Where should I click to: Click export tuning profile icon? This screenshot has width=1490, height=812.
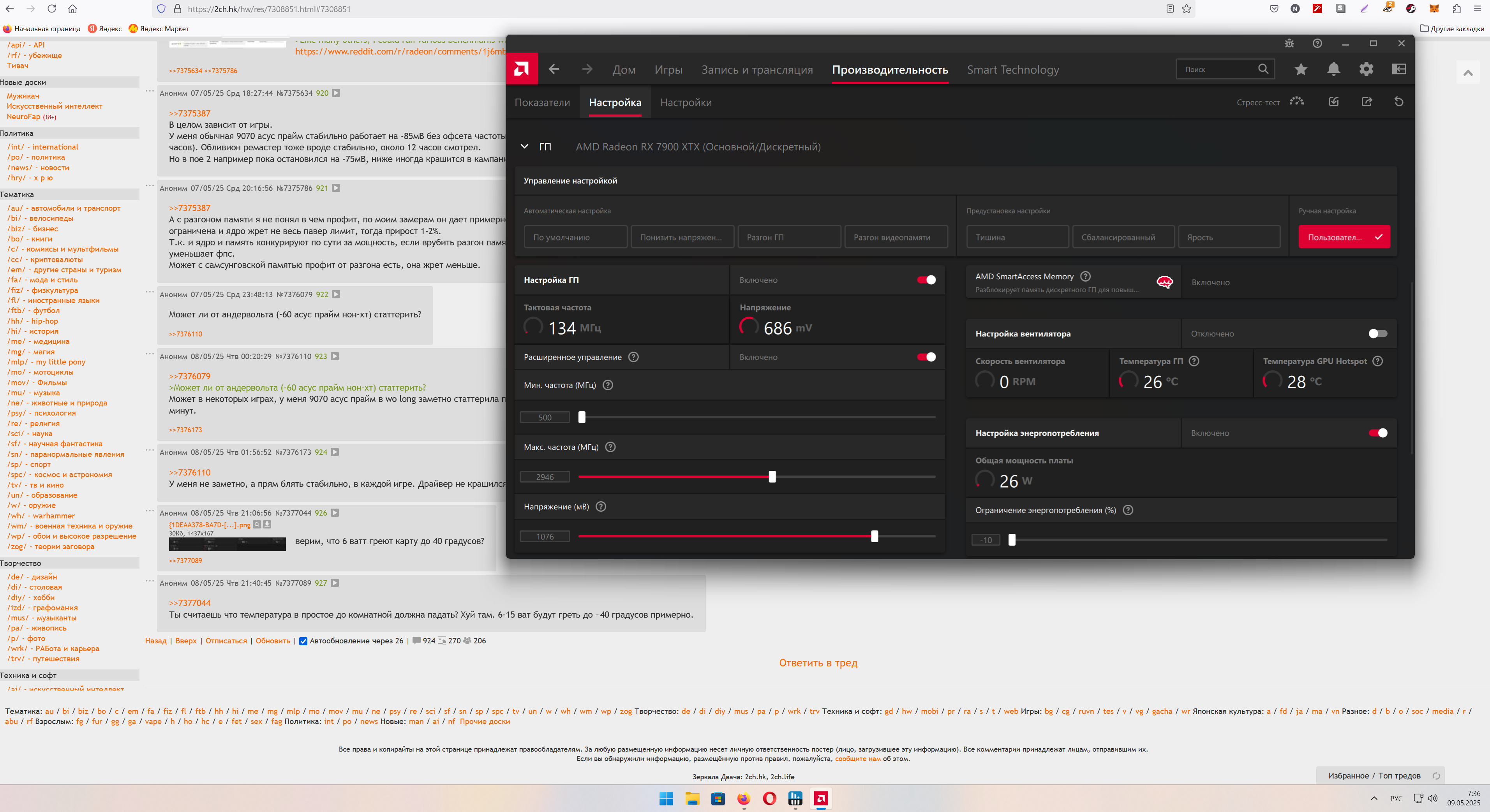pos(1367,102)
